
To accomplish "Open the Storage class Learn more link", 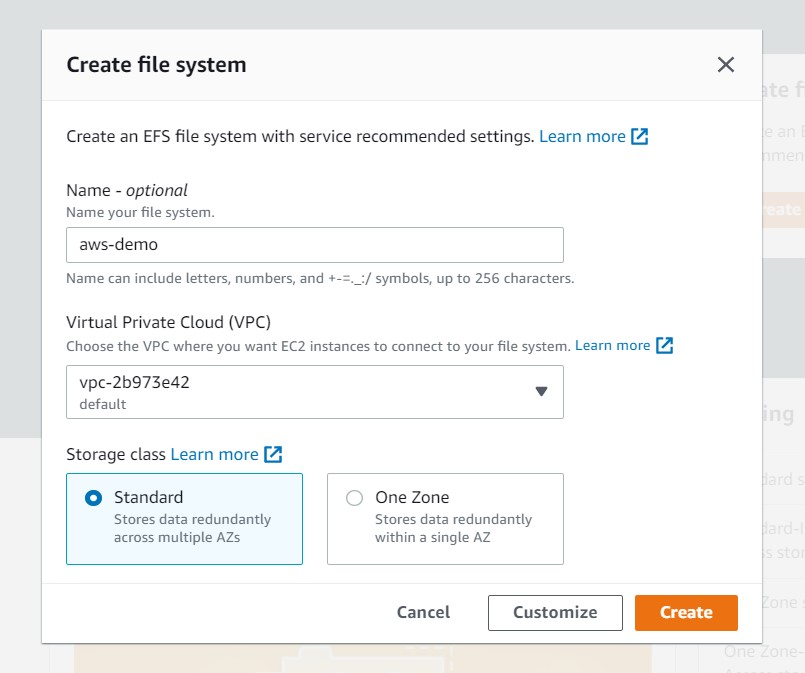I will [x=214, y=454].
